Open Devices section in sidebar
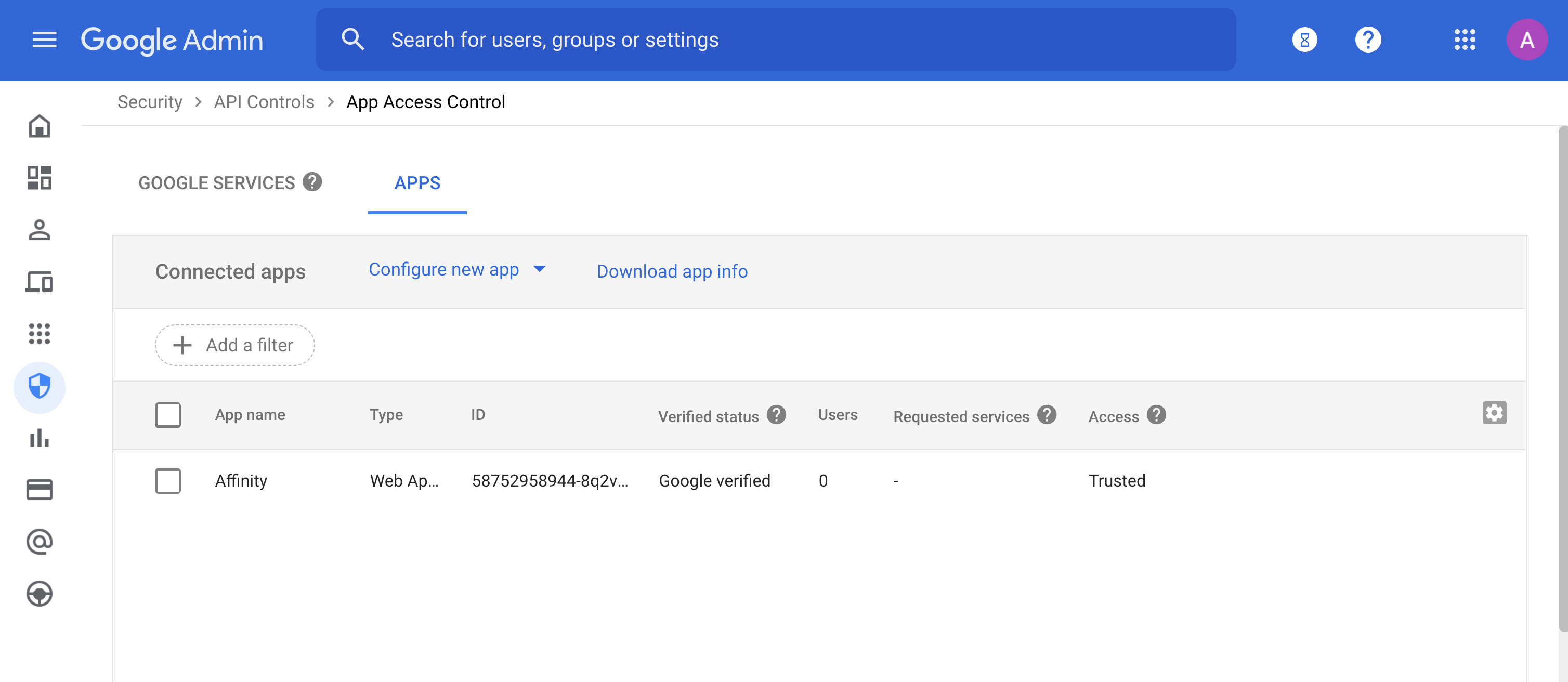This screenshot has width=1568, height=682. point(40,282)
